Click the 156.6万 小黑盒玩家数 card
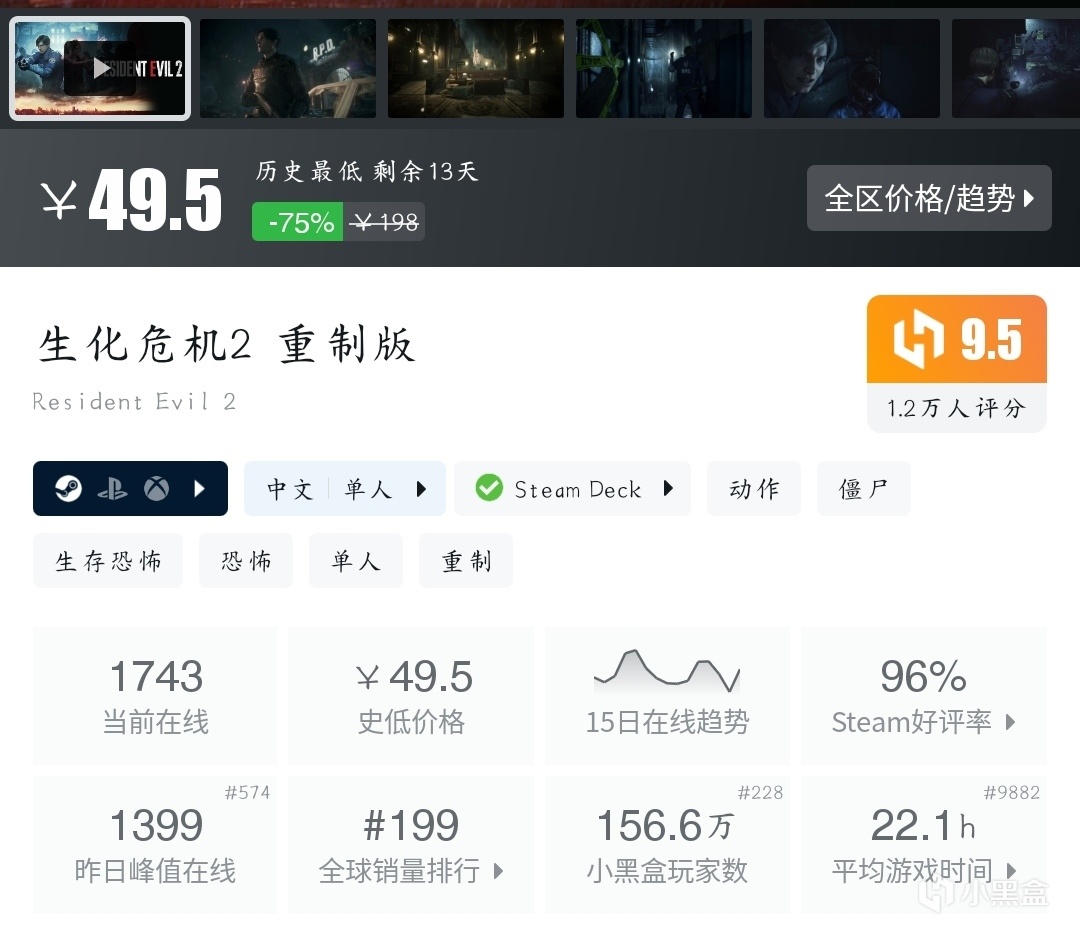This screenshot has width=1080, height=936. (x=667, y=845)
